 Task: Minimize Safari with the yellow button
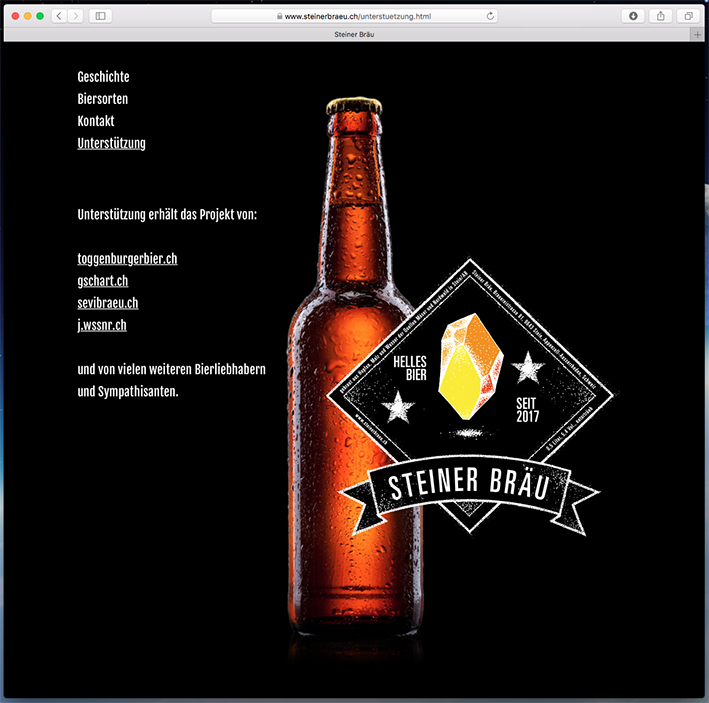(28, 16)
